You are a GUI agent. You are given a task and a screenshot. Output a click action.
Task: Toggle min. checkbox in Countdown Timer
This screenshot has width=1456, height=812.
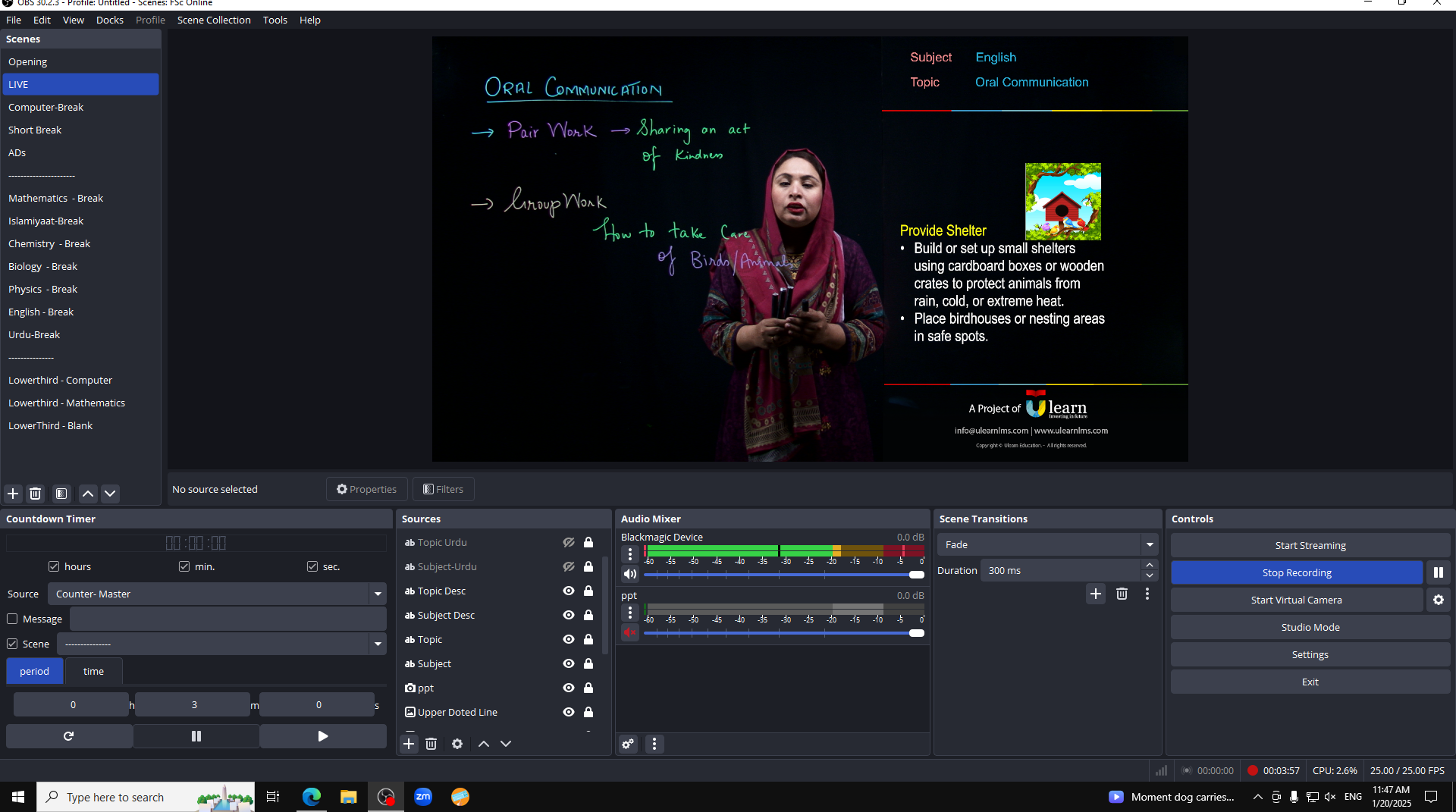pyautogui.click(x=184, y=566)
